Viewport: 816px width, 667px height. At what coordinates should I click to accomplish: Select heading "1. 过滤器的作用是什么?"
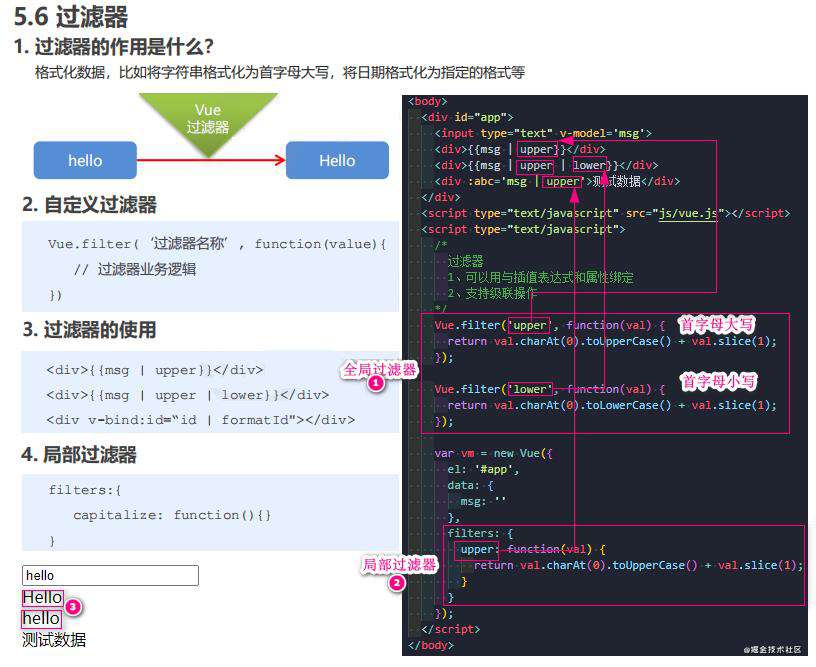click(x=114, y=47)
